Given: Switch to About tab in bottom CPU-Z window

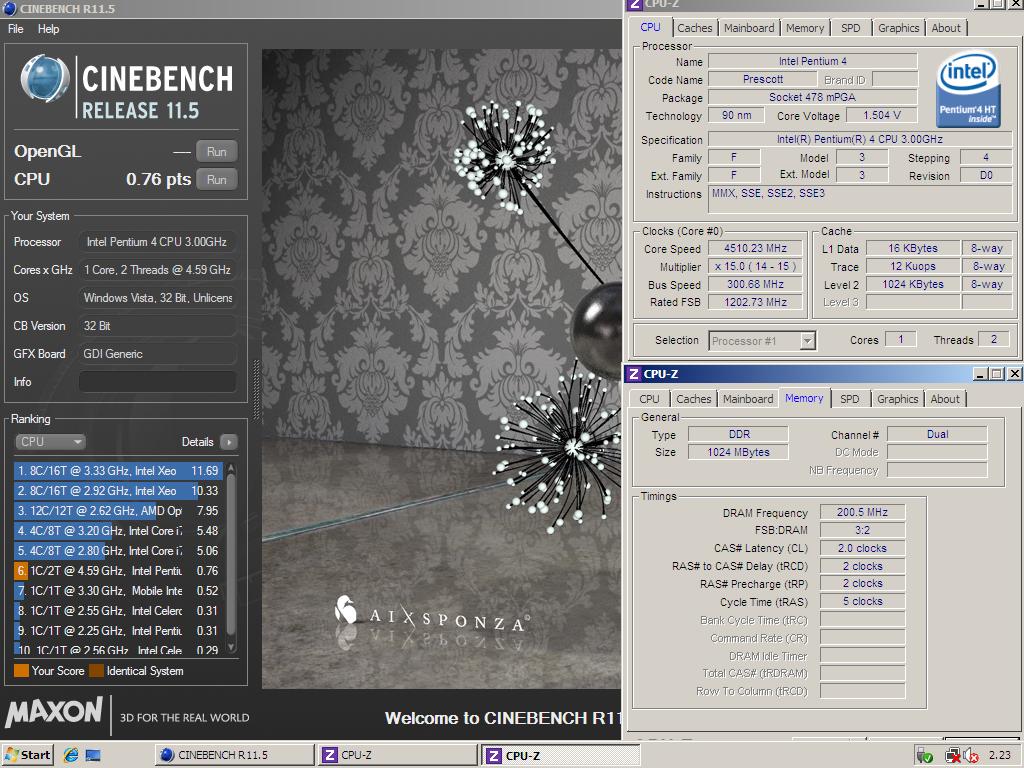Looking at the screenshot, I should click(945, 399).
